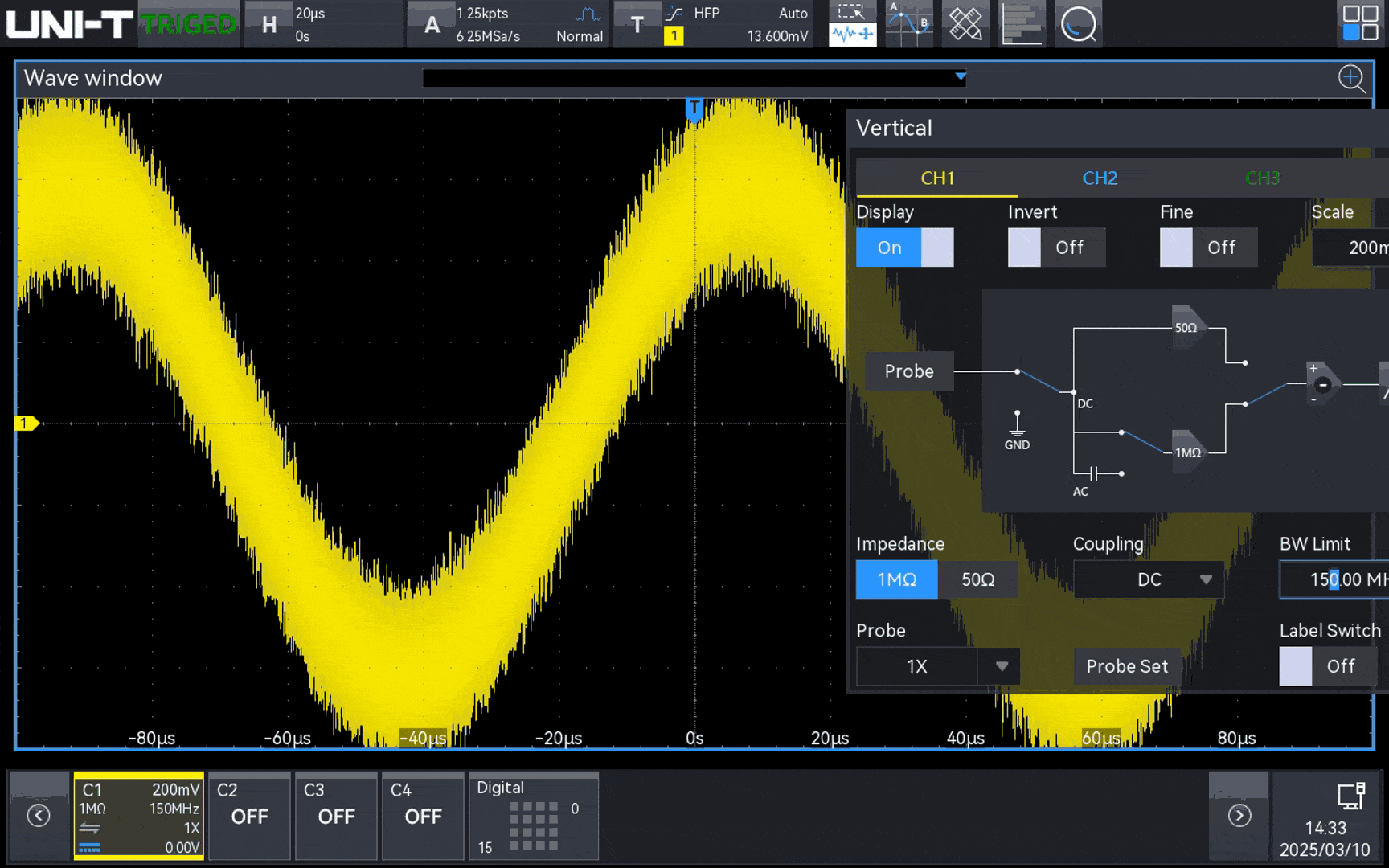Turn on the C2 channel tile
The width and height of the screenshot is (1389, 868).
(x=249, y=817)
